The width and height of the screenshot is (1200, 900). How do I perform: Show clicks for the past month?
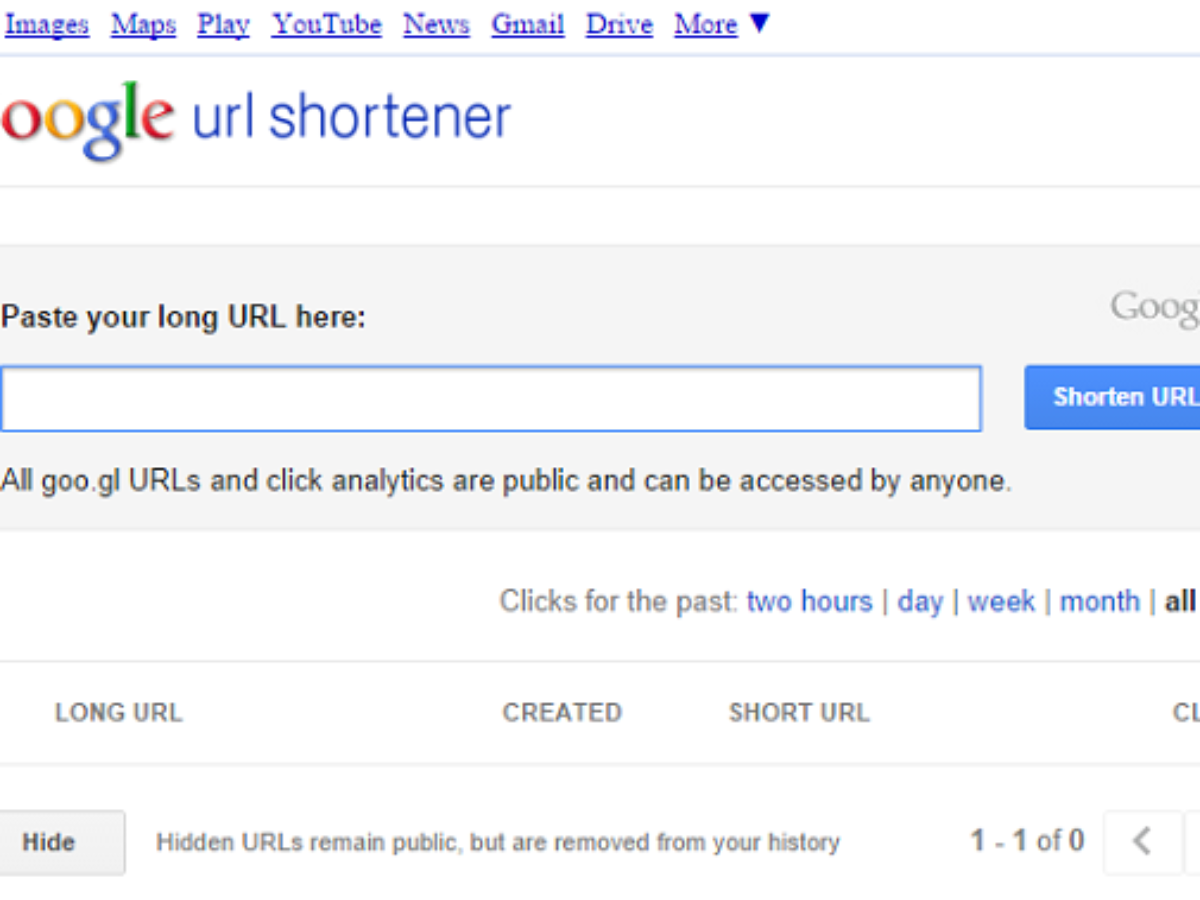pyautogui.click(x=1099, y=601)
